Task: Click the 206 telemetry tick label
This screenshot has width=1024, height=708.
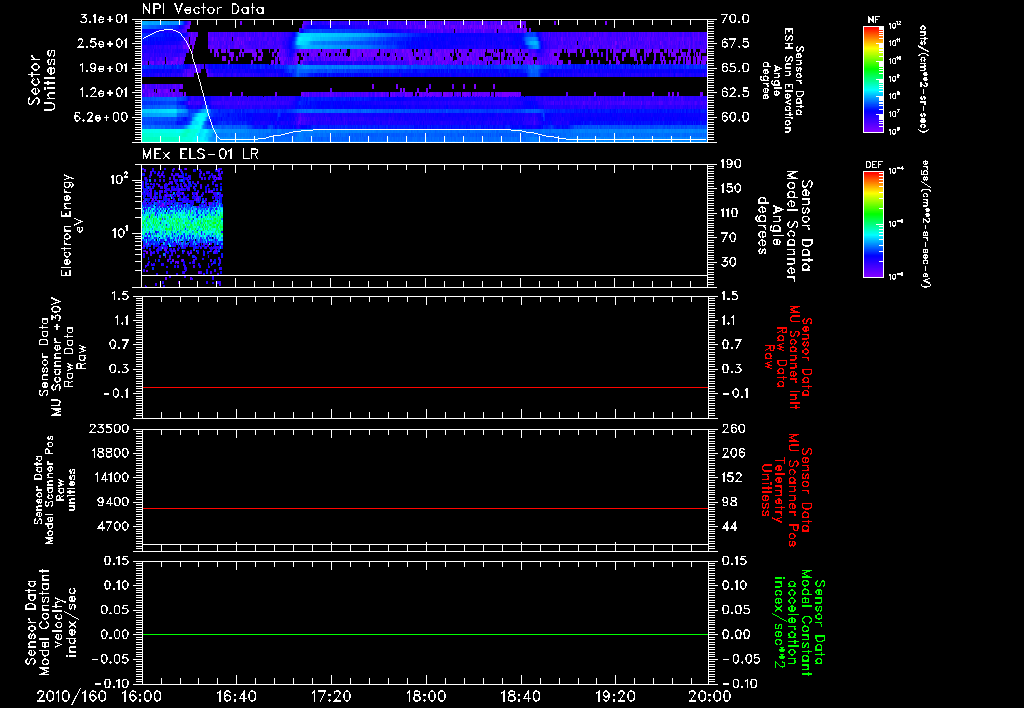Action: tap(732, 453)
